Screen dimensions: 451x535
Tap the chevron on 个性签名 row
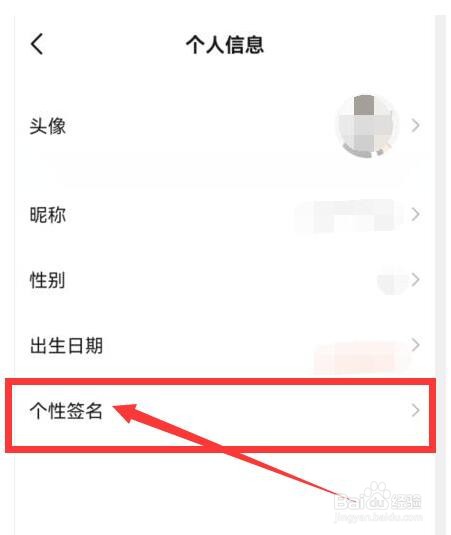[x=415, y=410]
